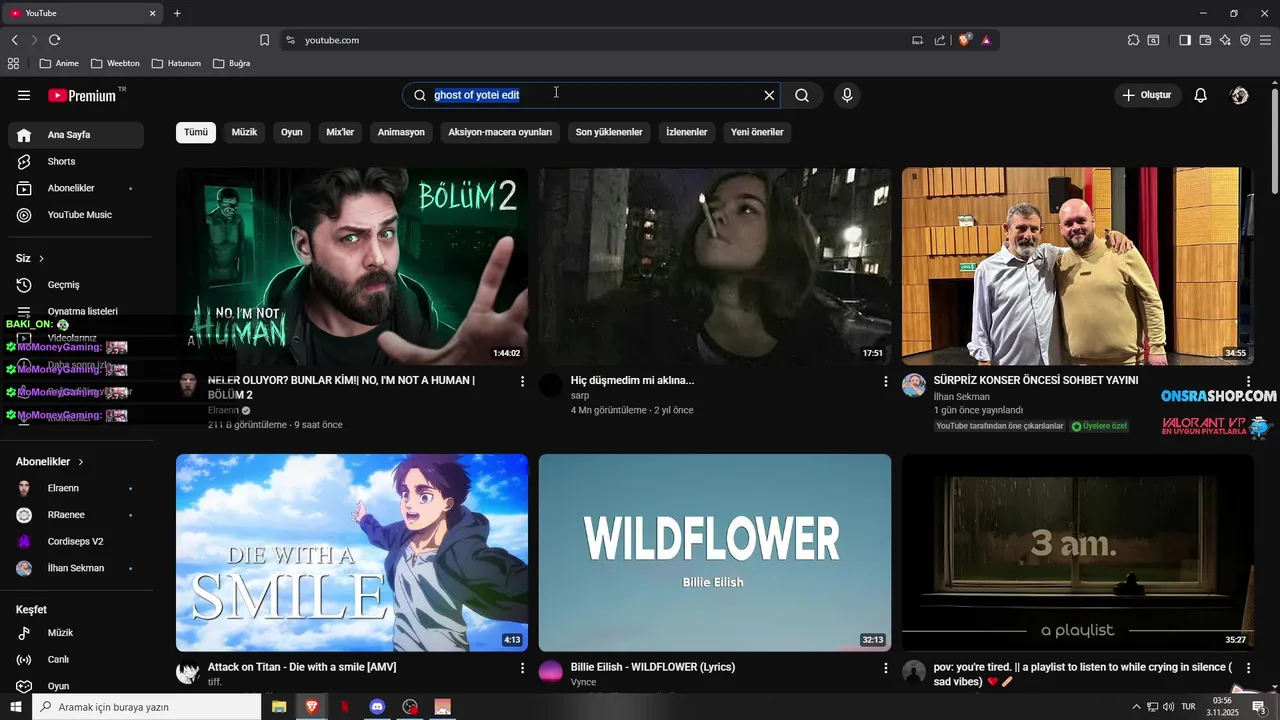Open the Hatunum bookmarks folder
The width and height of the screenshot is (1280, 720).
click(x=176, y=63)
